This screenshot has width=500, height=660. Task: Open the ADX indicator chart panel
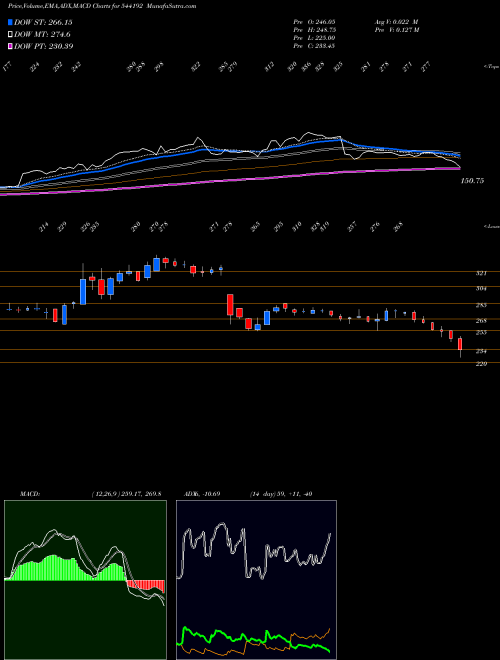(256, 580)
